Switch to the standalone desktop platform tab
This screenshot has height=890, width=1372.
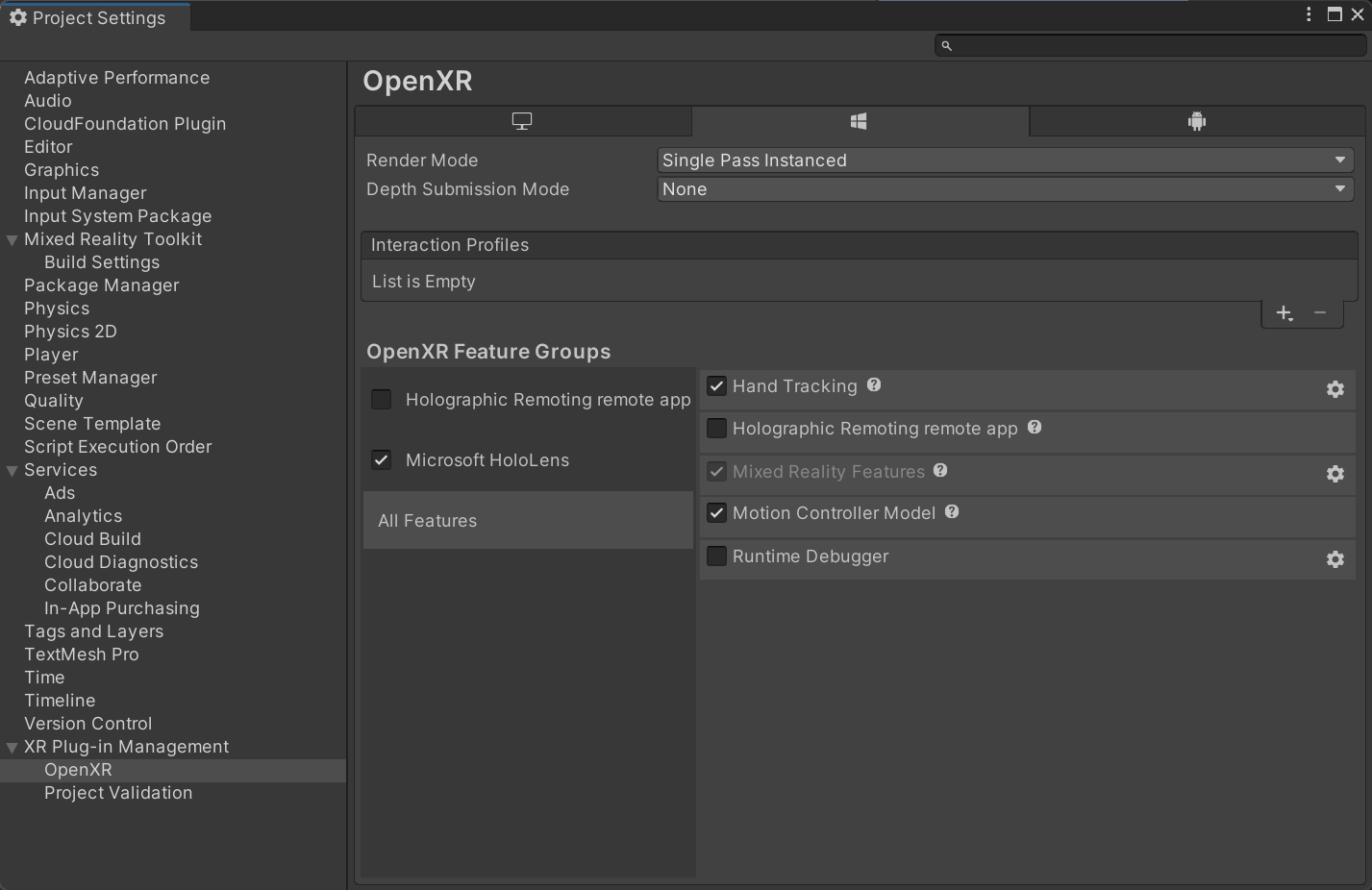click(x=522, y=121)
